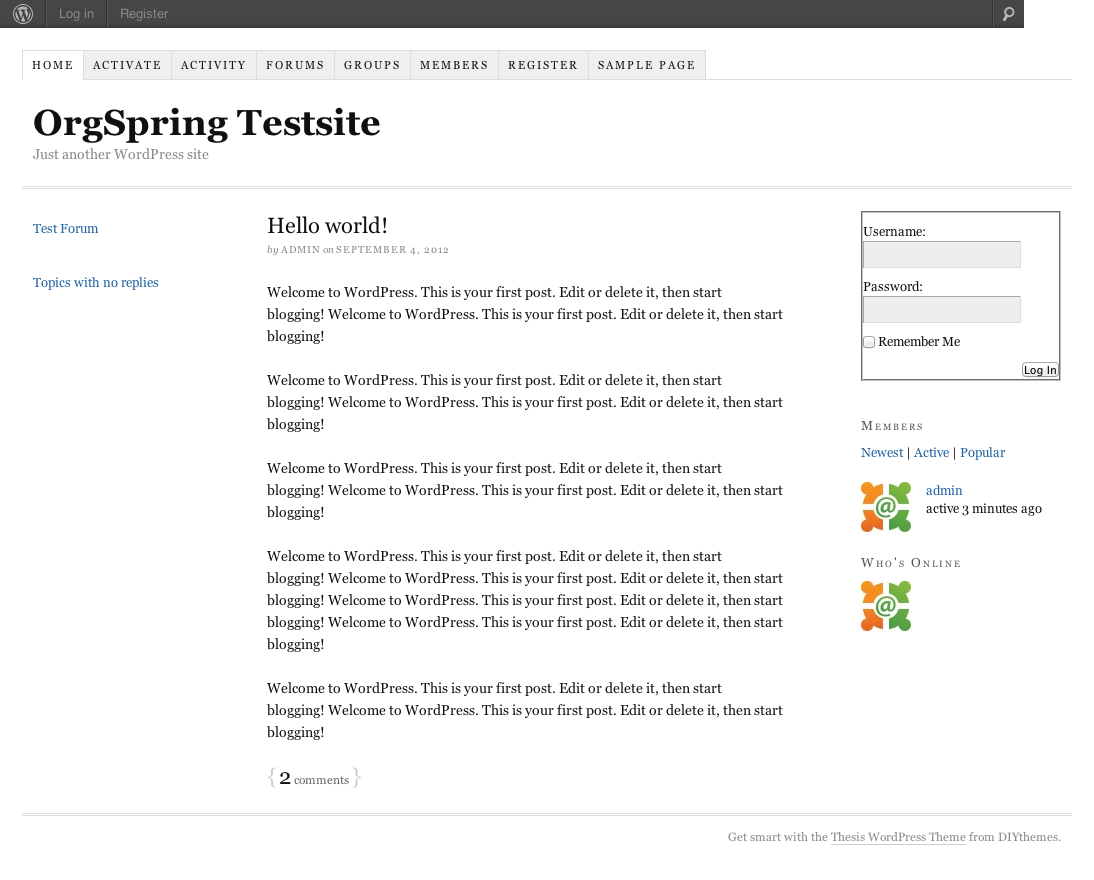1094x880 pixels.
Task: Show Popular members filter
Action: 982,453
